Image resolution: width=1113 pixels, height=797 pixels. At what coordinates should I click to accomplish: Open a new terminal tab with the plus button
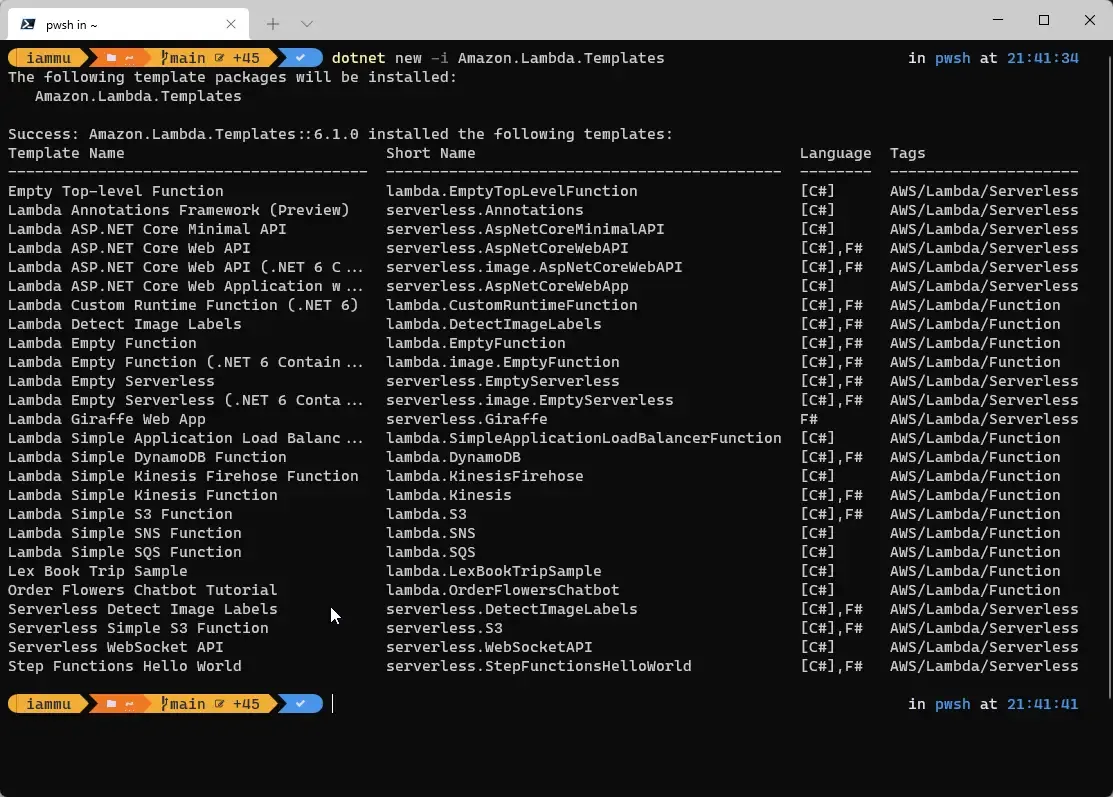click(x=271, y=23)
